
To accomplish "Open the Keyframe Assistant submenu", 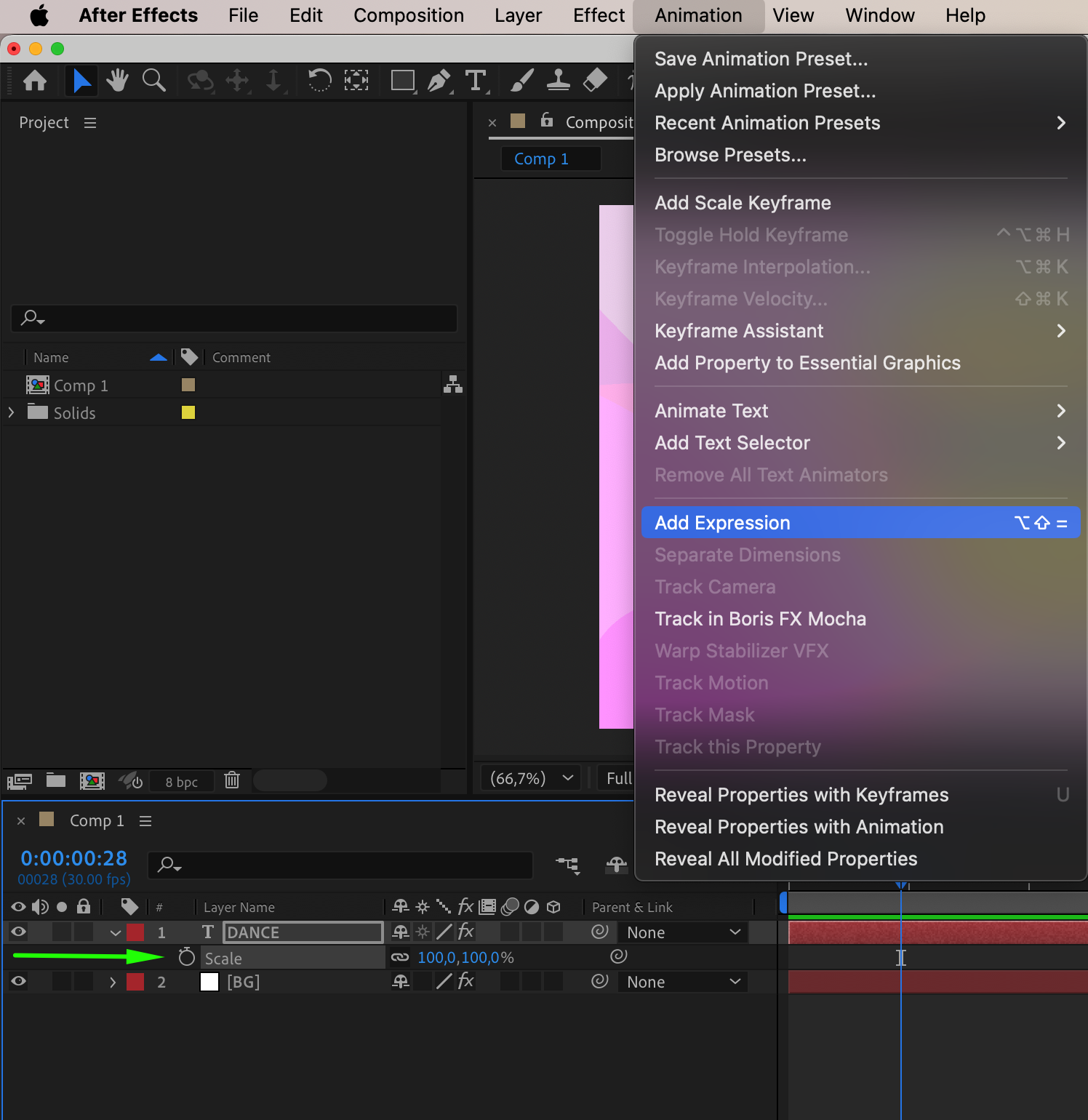I will pos(860,331).
